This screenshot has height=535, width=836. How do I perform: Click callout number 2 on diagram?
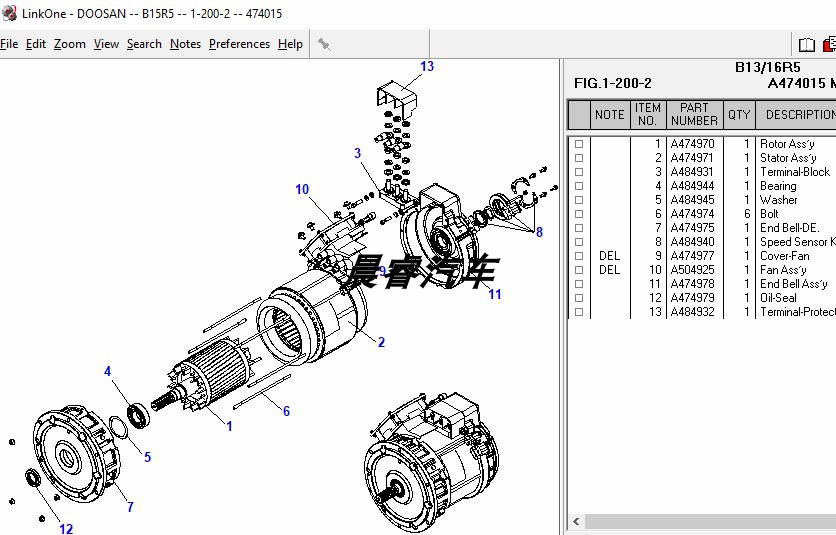pyautogui.click(x=381, y=342)
